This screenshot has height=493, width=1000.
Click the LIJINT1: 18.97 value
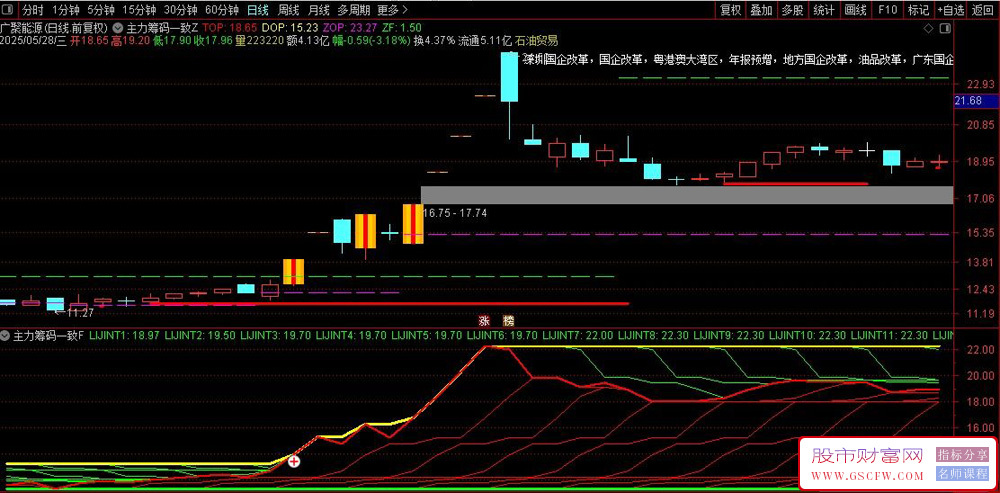coord(125,334)
